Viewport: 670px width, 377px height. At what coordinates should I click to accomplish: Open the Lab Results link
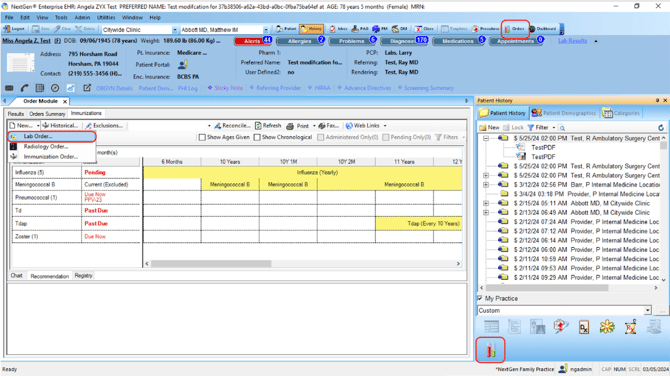[x=572, y=41]
